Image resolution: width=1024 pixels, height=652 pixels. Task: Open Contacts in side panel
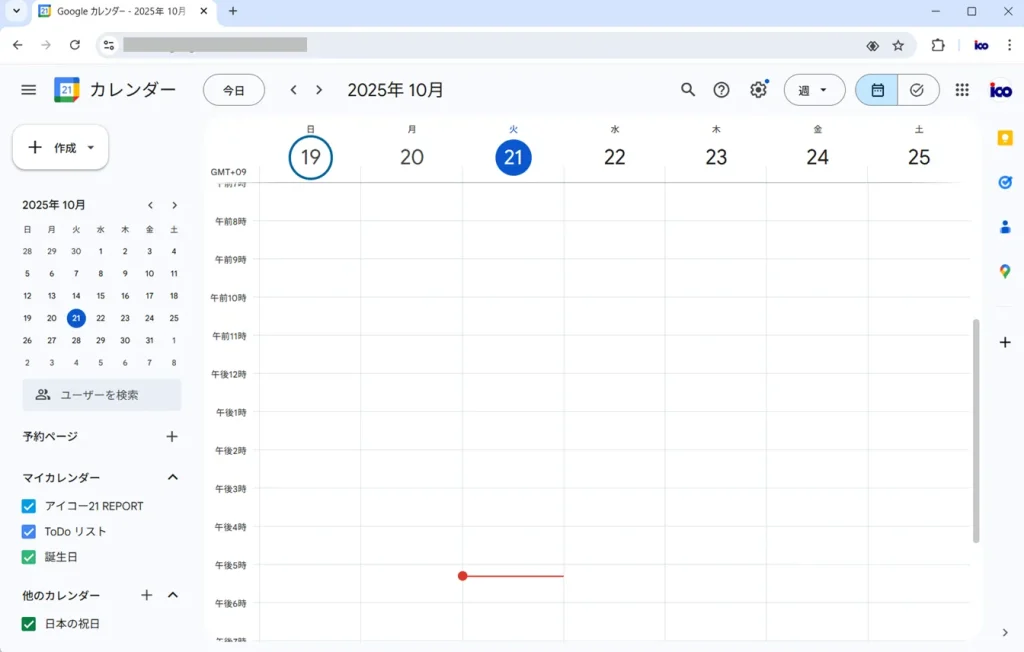(1005, 227)
